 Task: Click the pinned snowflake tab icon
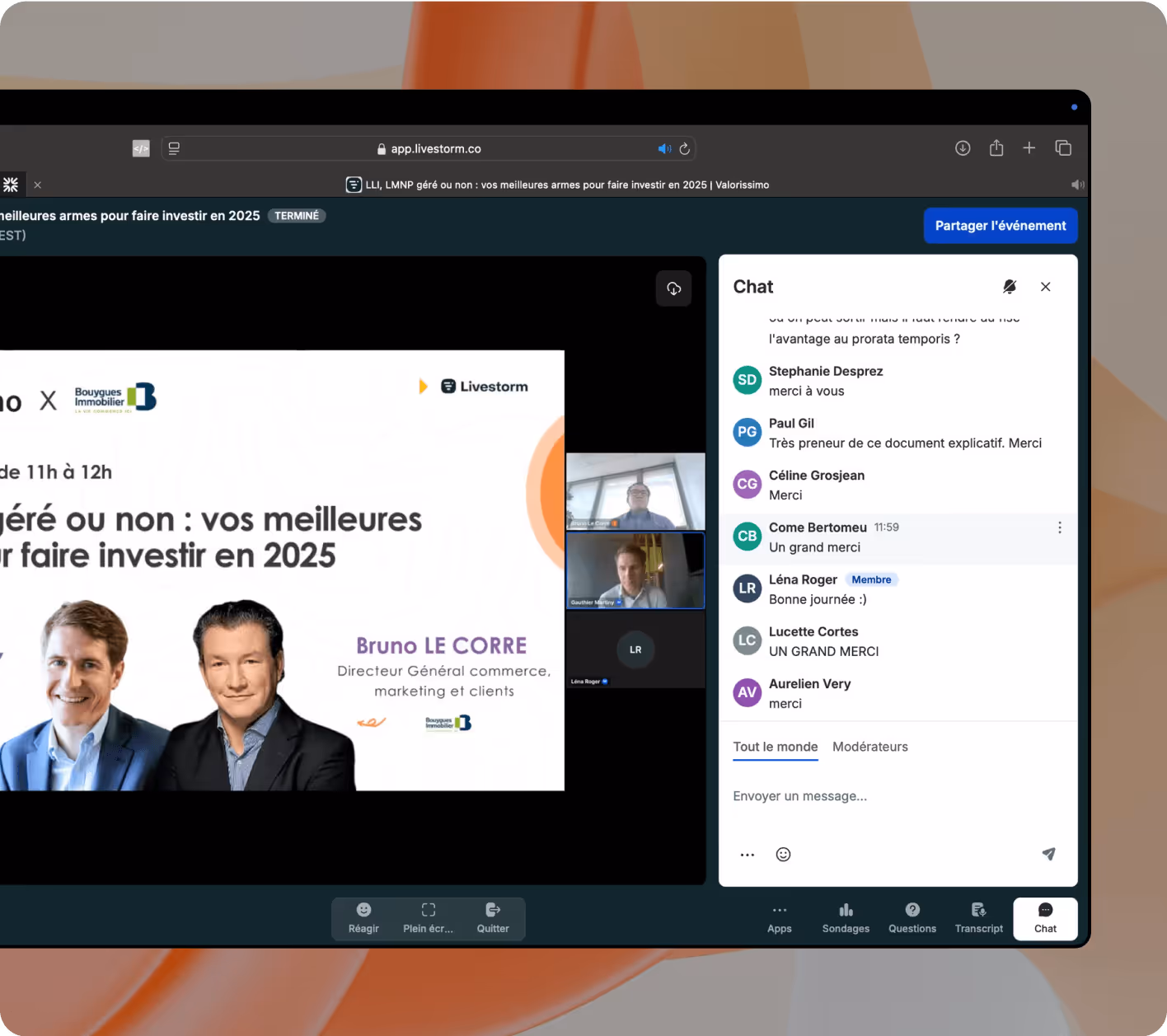(11, 185)
